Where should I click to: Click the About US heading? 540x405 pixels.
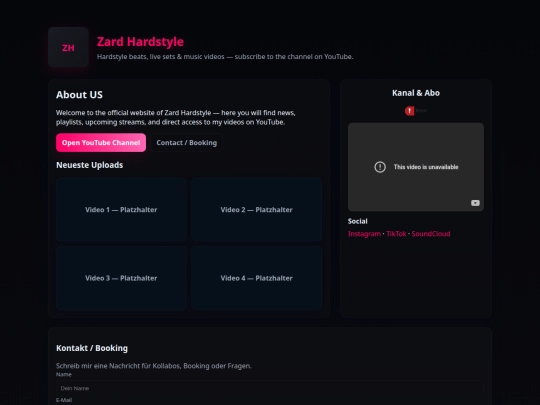79,95
